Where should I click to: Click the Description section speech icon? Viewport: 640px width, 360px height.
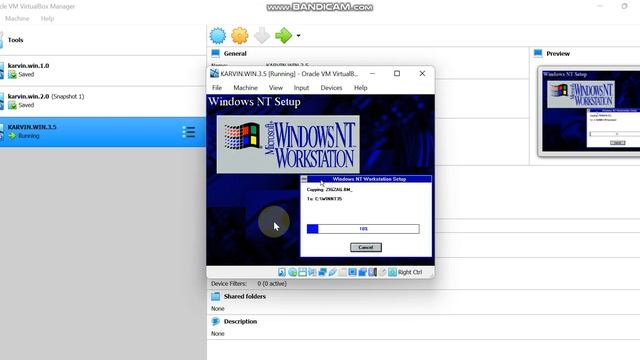pyautogui.click(x=216, y=321)
